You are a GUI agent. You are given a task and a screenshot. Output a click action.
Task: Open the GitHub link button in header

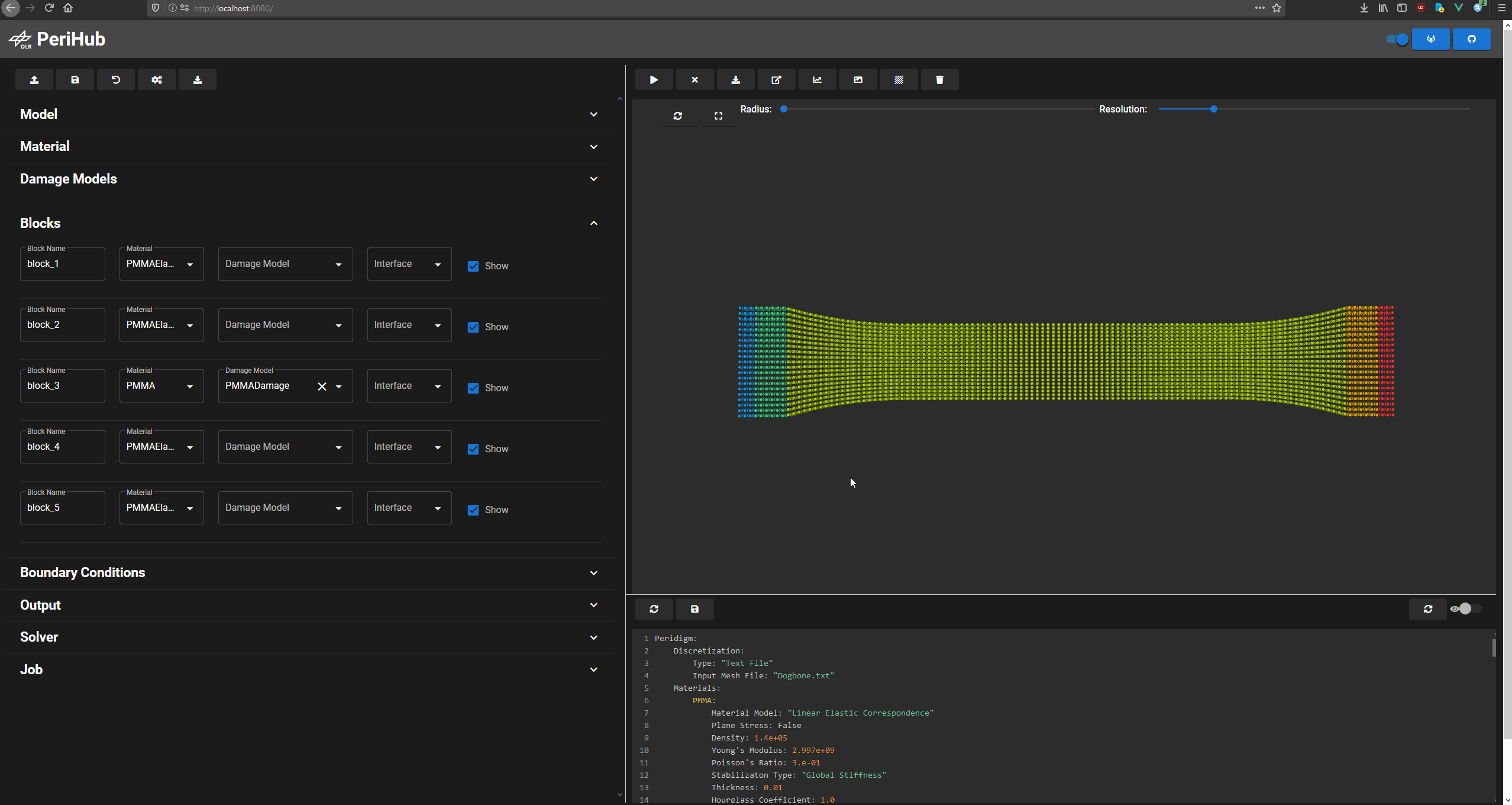[1472, 39]
